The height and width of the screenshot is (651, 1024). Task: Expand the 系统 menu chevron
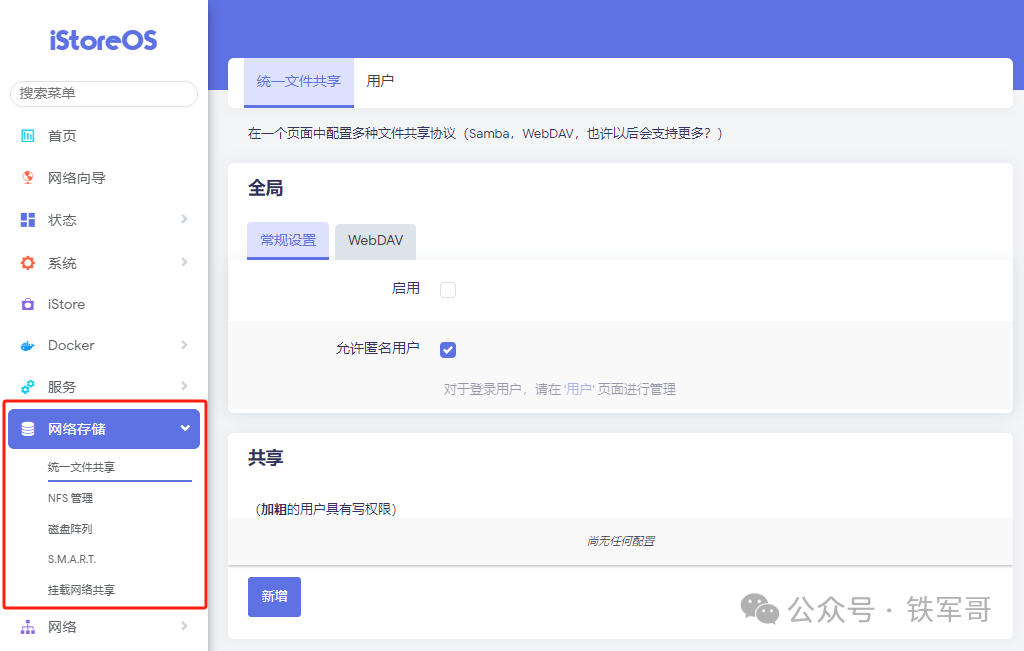click(184, 262)
